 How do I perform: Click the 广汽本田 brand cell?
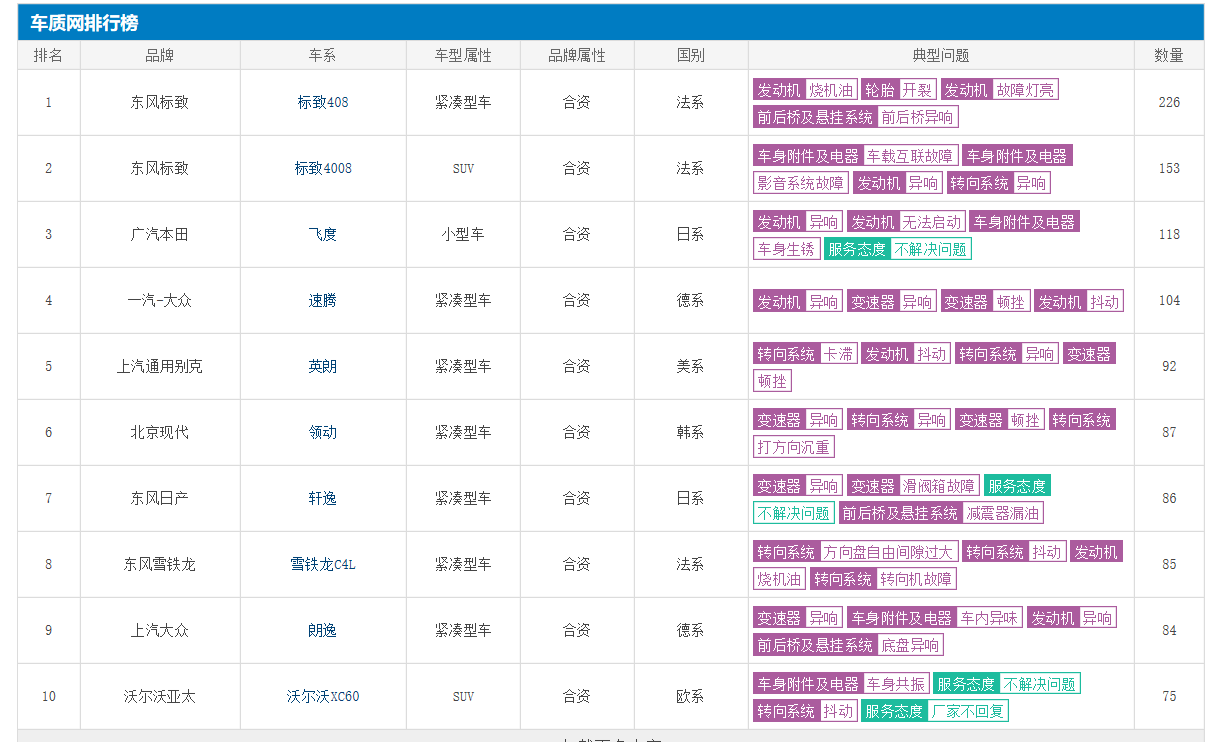click(160, 234)
